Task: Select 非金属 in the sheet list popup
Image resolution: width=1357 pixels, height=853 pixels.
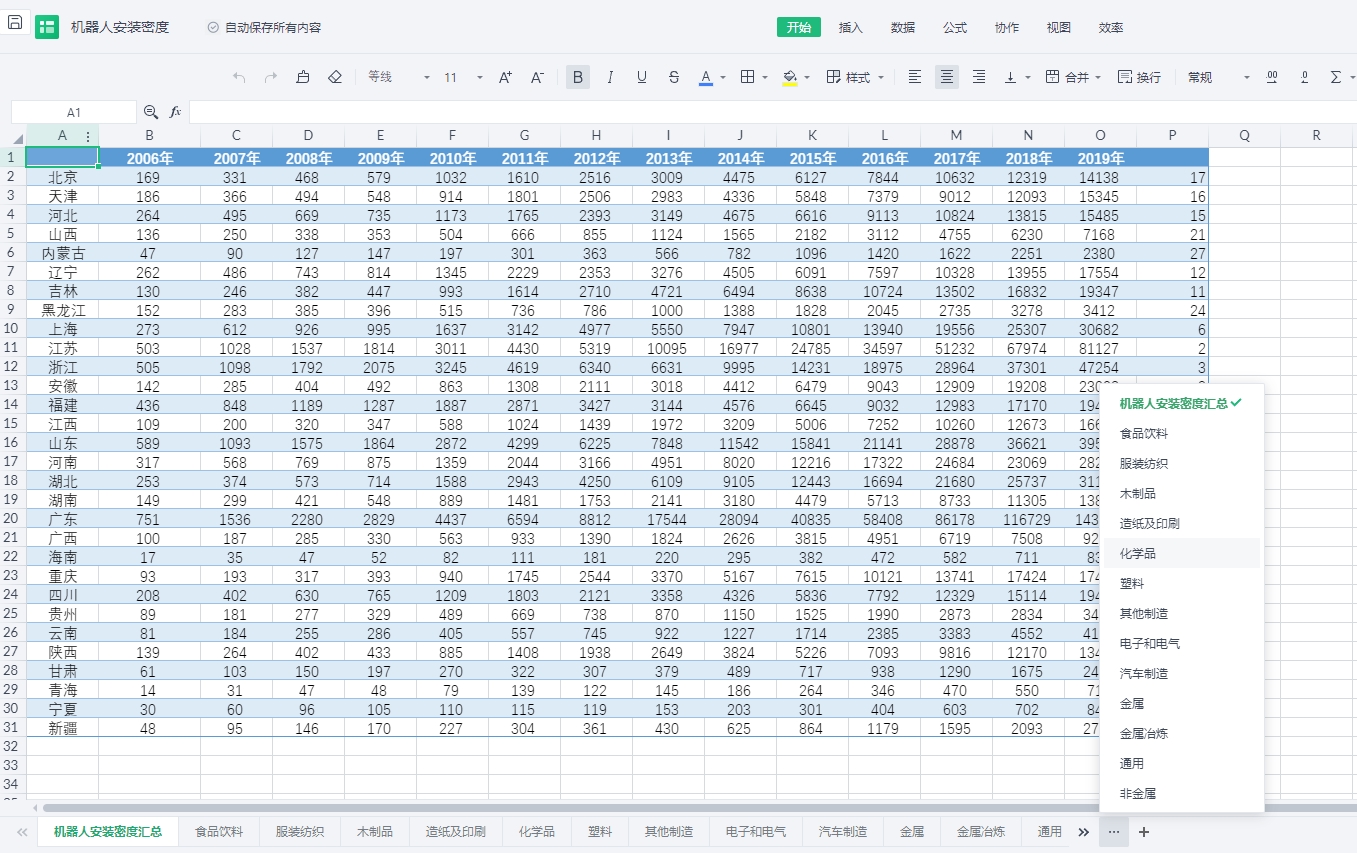Action: coord(1181,793)
